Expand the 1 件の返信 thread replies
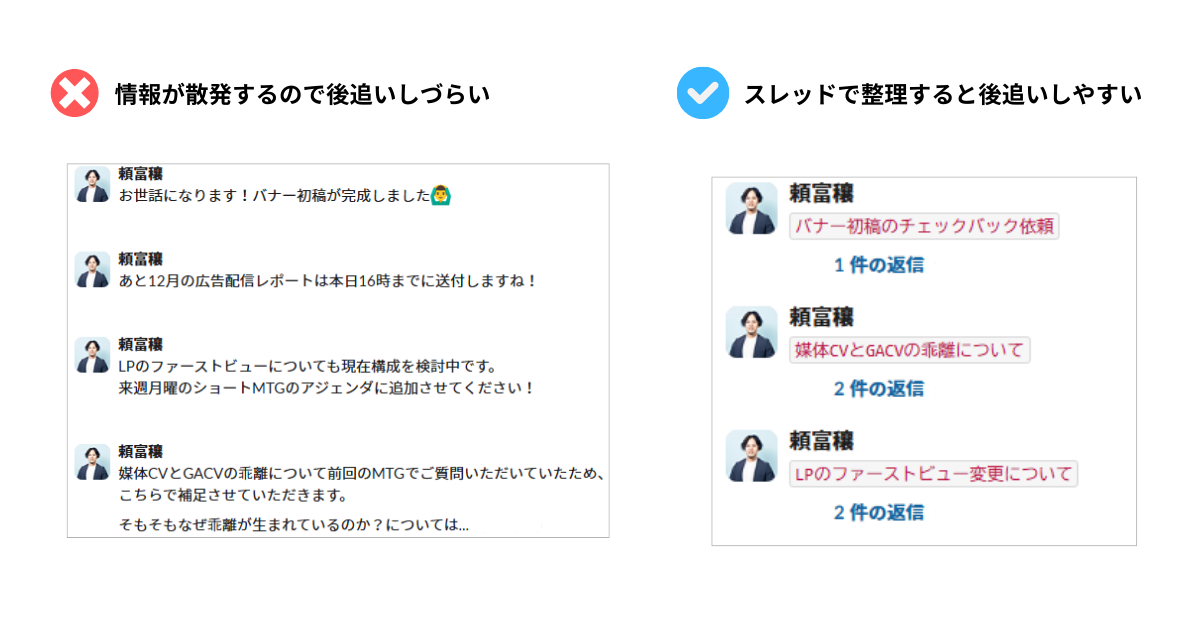Screen dimensions: 1200x628 [x=879, y=265]
